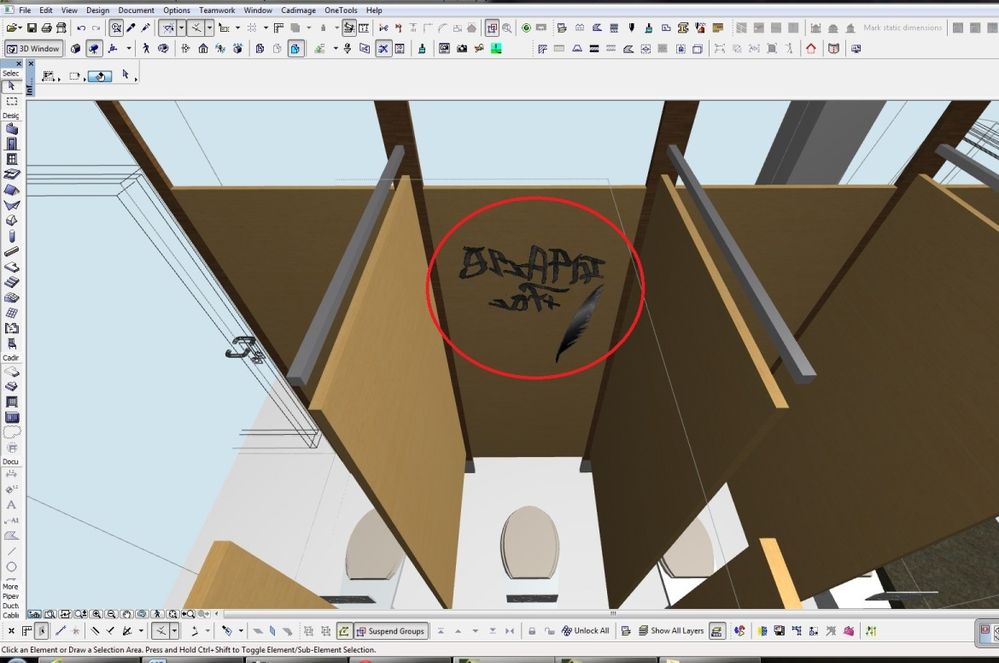Open the Design menu

[97, 10]
